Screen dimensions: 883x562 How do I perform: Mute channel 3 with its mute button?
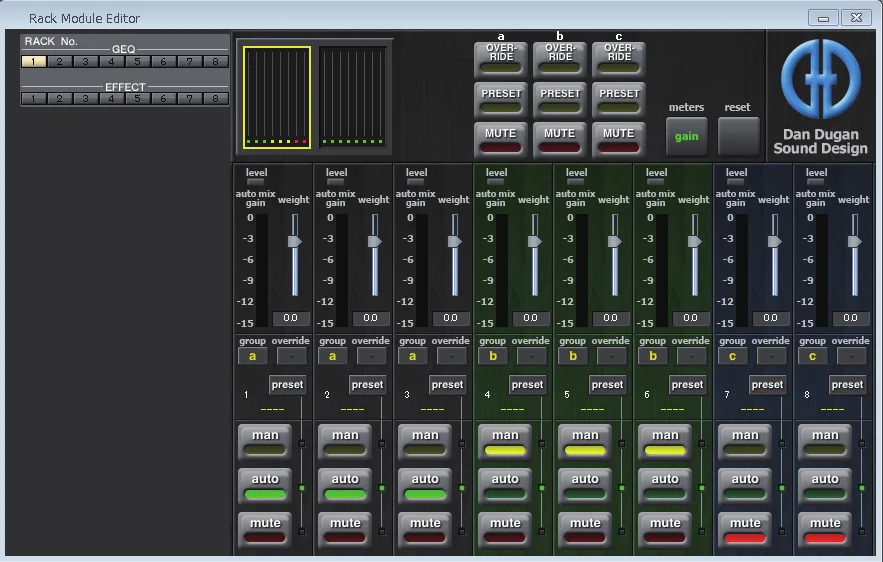[x=425, y=530]
